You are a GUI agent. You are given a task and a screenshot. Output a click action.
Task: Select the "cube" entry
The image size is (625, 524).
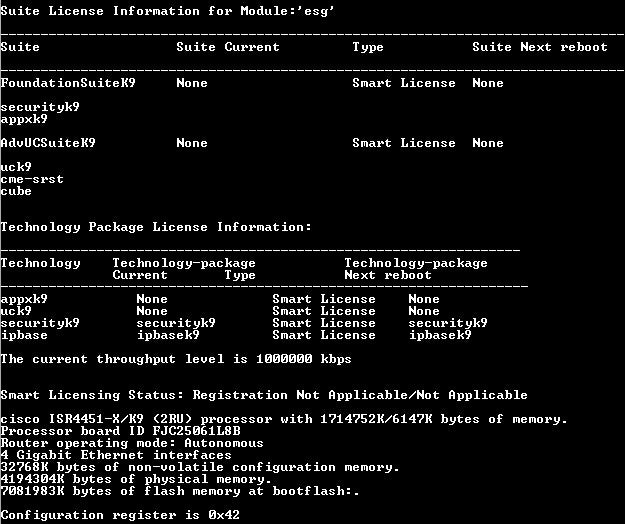(x=16, y=191)
